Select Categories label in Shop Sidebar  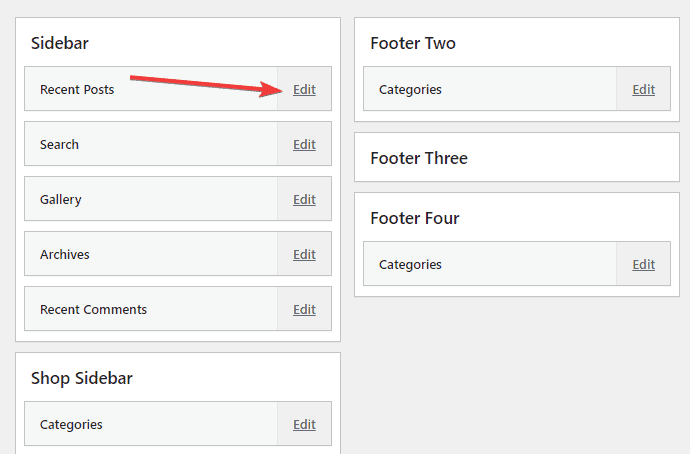(x=71, y=425)
